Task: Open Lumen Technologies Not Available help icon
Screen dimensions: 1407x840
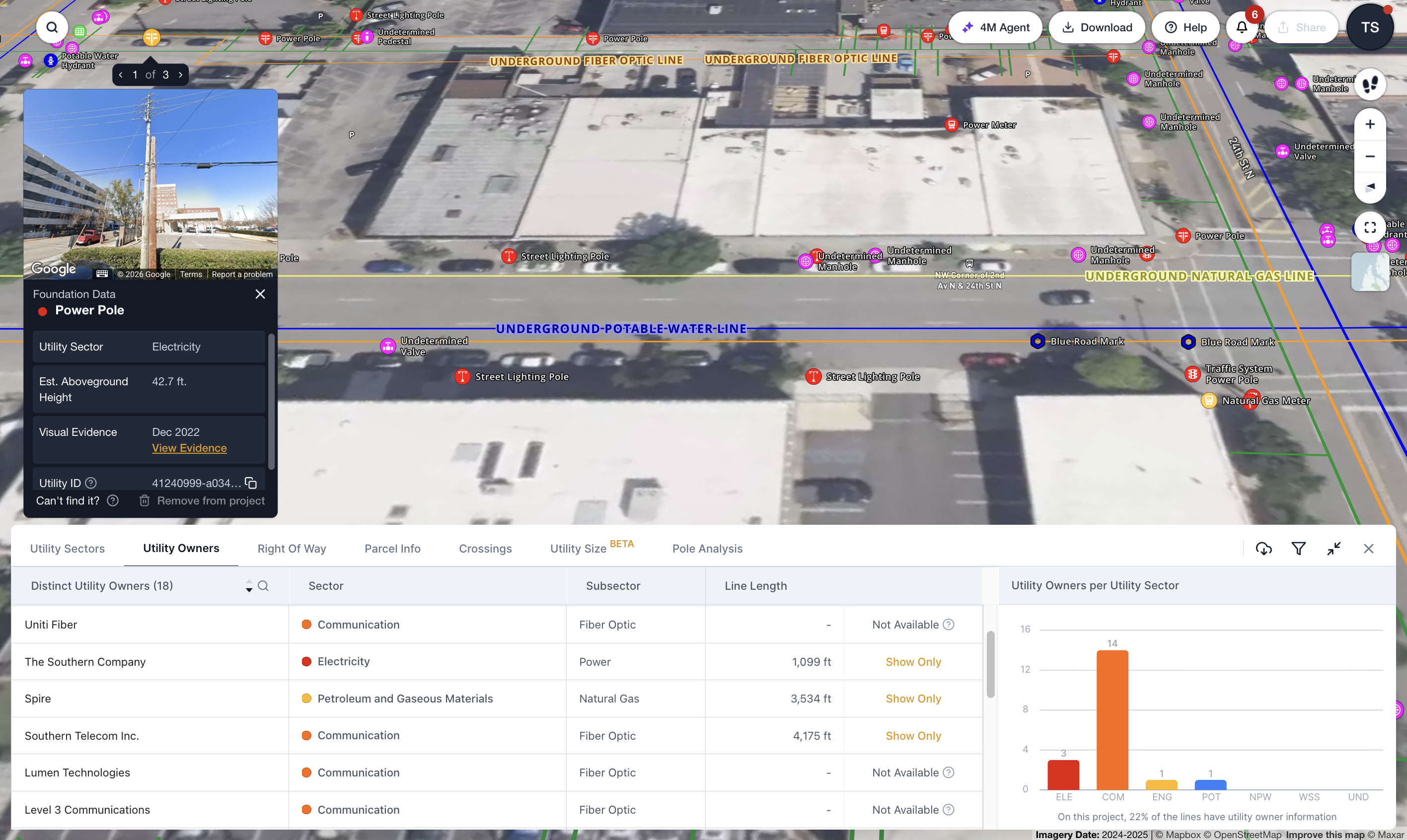Action: (x=949, y=772)
